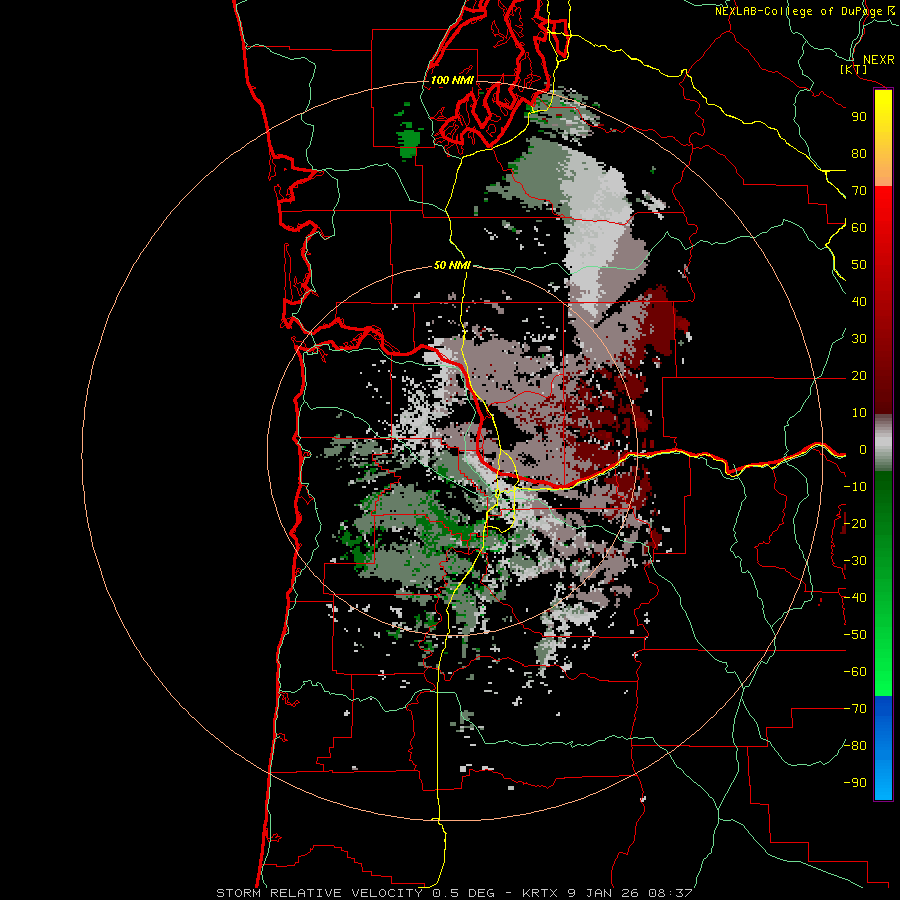Click the "-70" color scale label
Image resolution: width=900 pixels, height=900 pixels.
click(x=855, y=709)
